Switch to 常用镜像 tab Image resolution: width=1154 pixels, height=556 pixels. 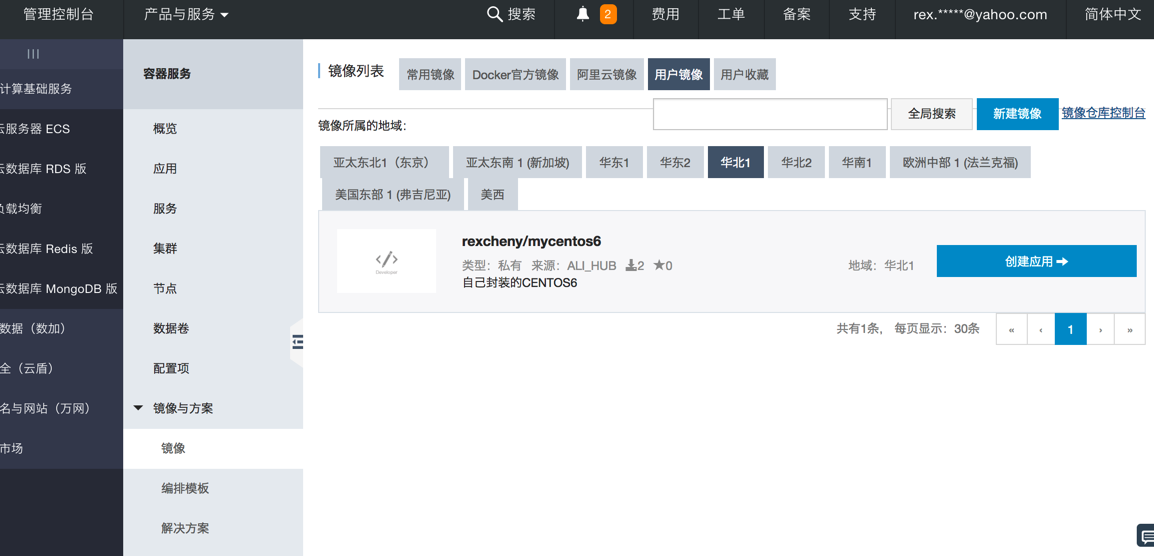coord(431,74)
